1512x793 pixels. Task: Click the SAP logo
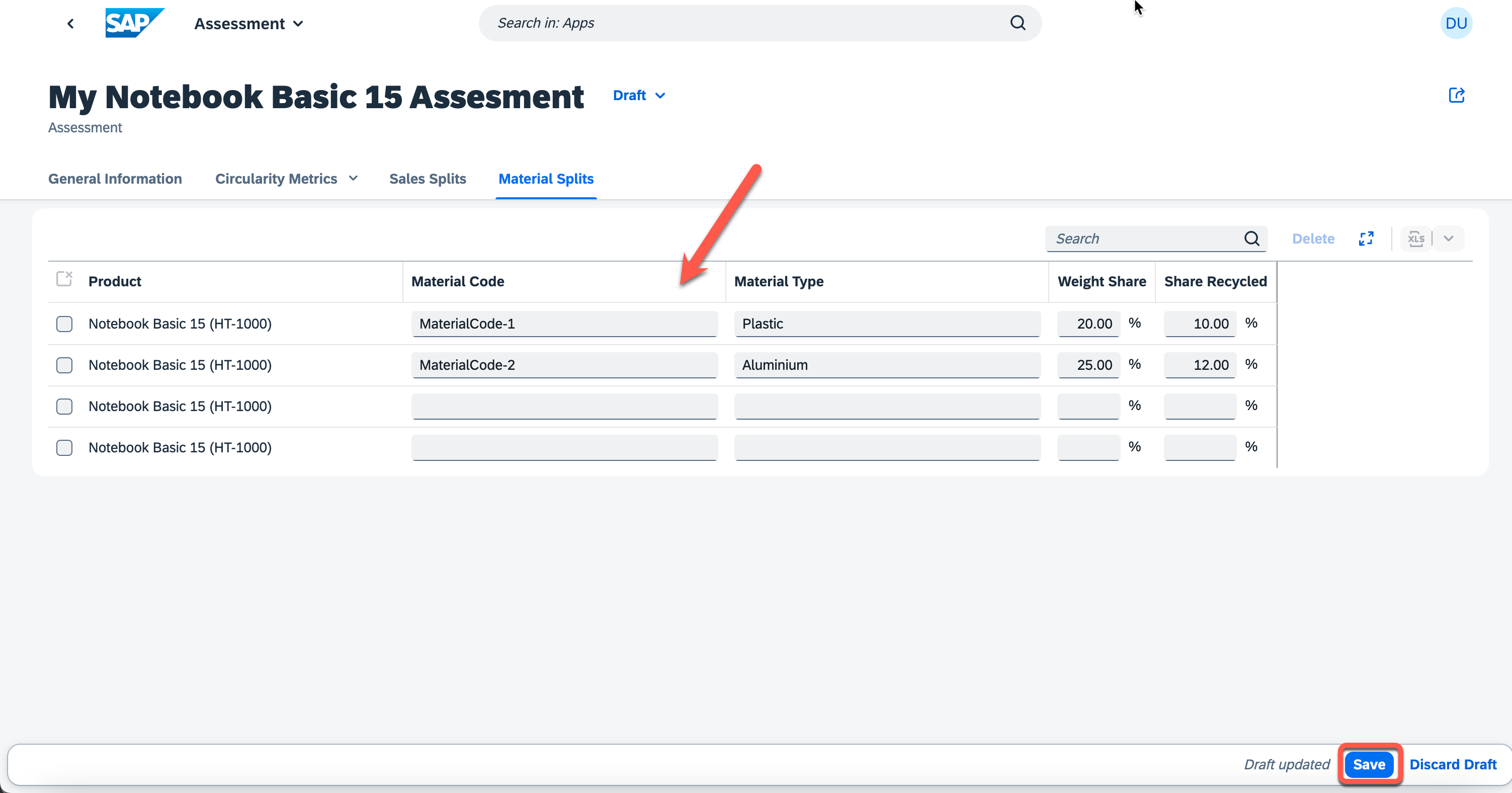tap(134, 23)
